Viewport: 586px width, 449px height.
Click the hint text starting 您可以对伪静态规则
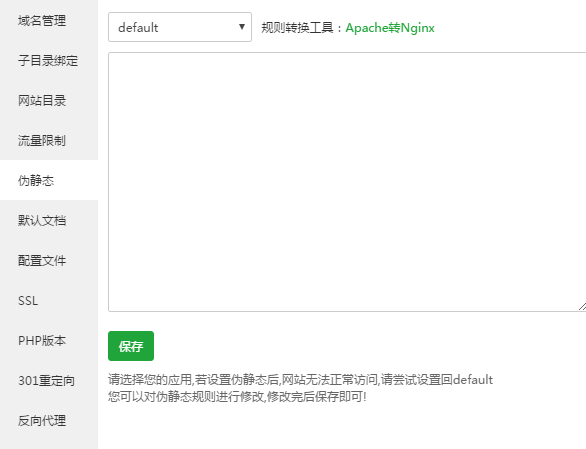[237, 396]
